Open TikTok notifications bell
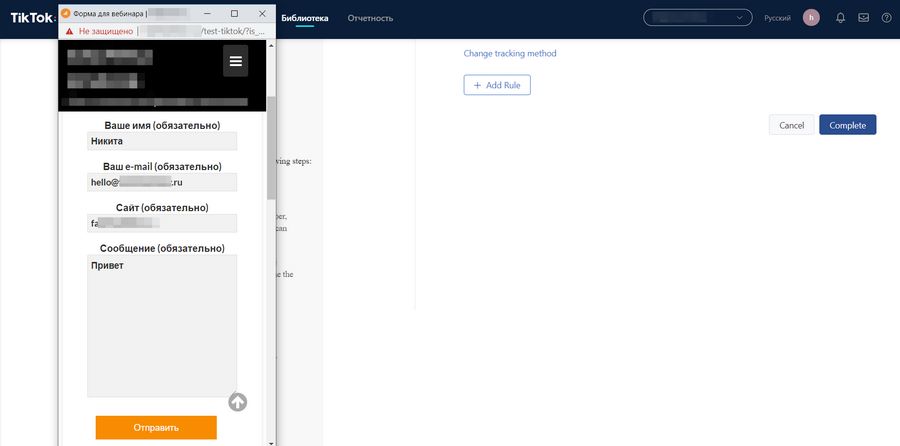Image resolution: width=900 pixels, height=446 pixels. pos(840,18)
